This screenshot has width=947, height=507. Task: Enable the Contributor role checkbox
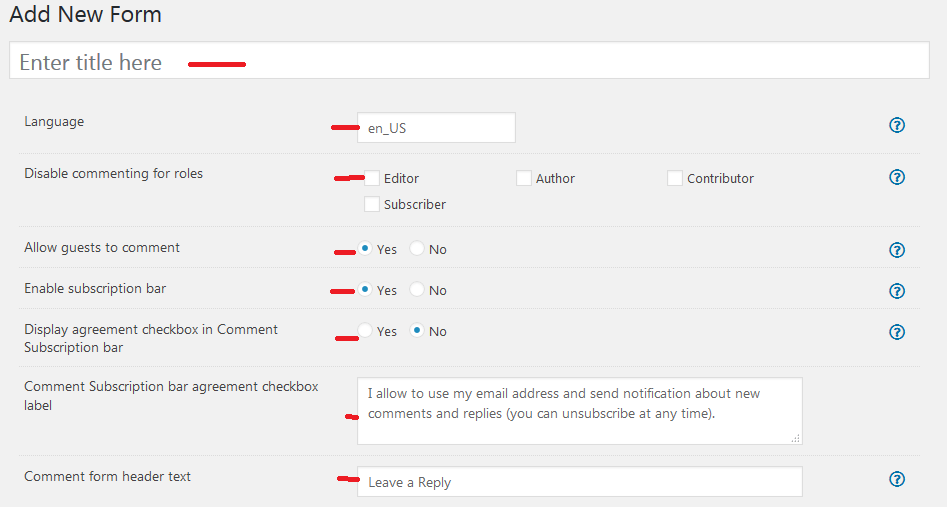[675, 178]
